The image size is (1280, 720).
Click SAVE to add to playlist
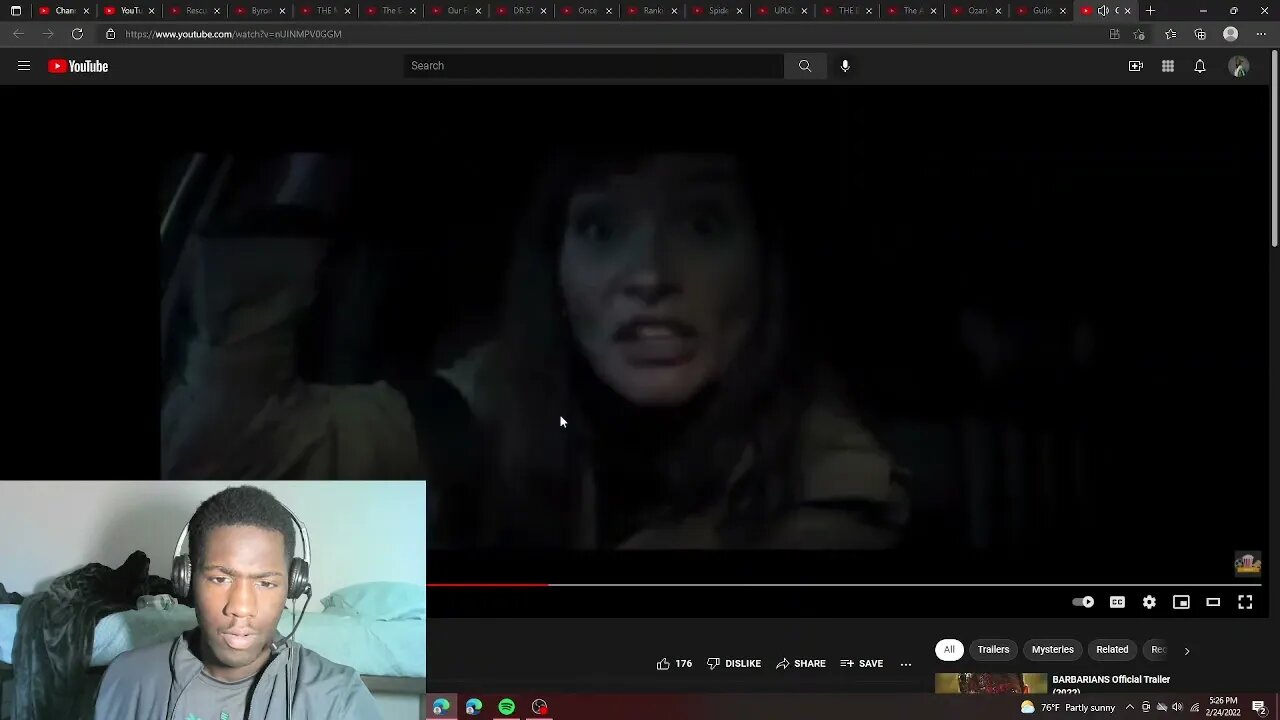(862, 664)
